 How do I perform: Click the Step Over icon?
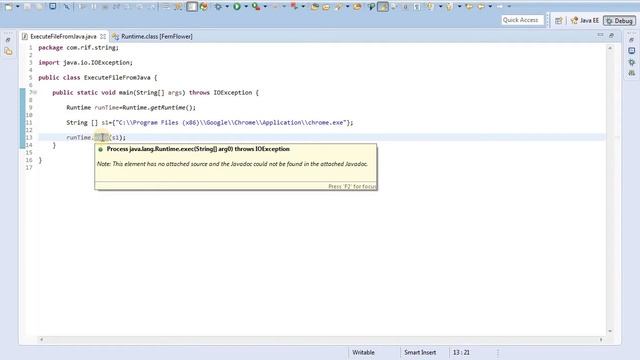(x=140, y=7)
